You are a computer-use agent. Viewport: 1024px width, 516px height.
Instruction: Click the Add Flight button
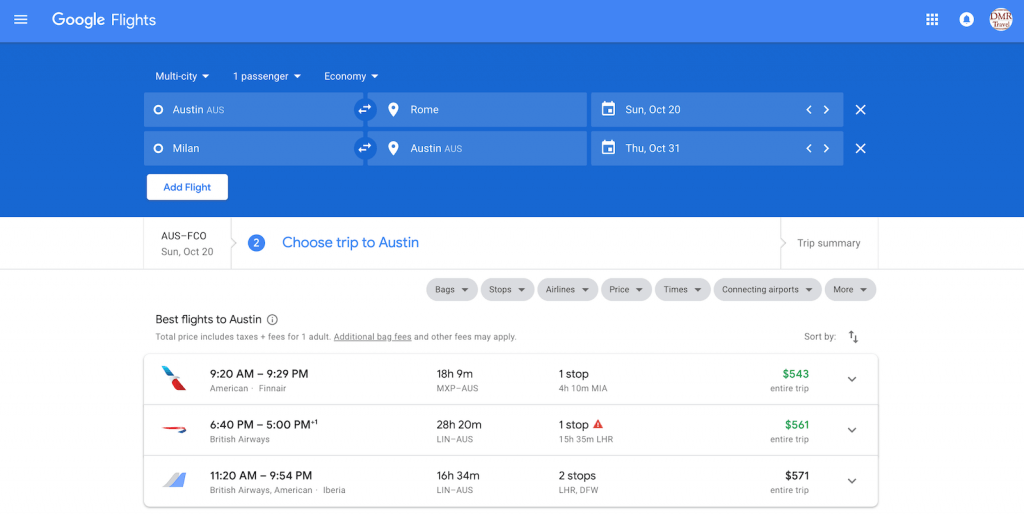click(187, 187)
